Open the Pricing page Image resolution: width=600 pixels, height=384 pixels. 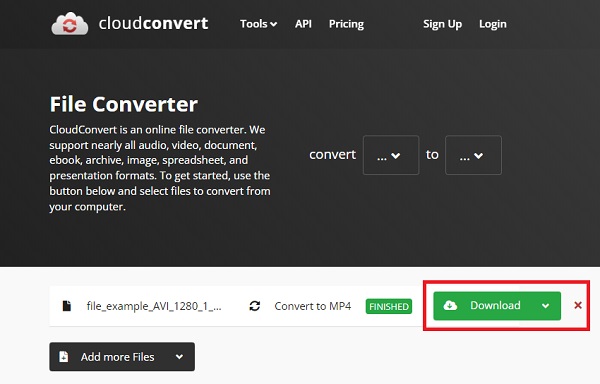pyautogui.click(x=346, y=24)
